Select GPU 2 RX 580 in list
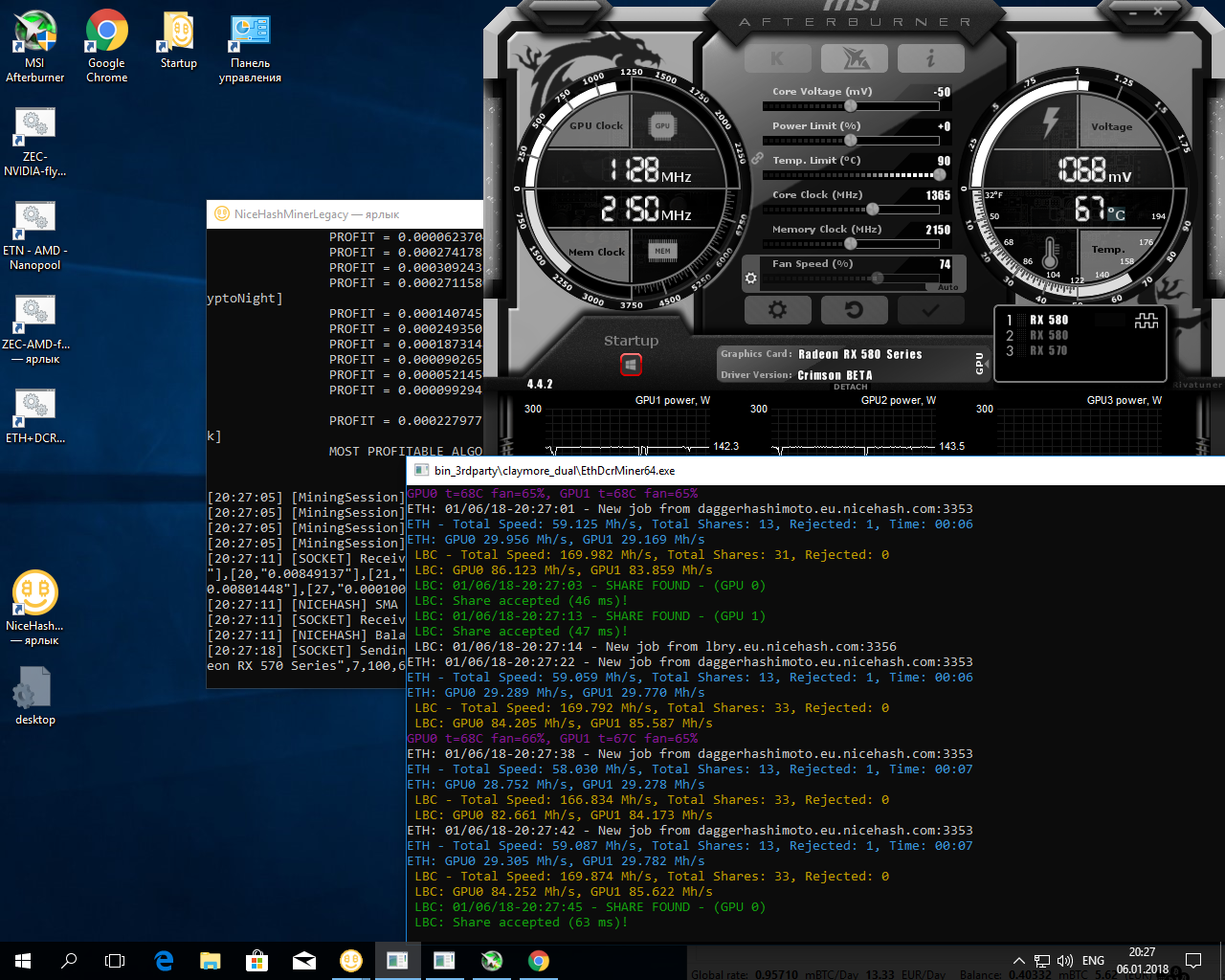The image size is (1225, 980). [1049, 336]
